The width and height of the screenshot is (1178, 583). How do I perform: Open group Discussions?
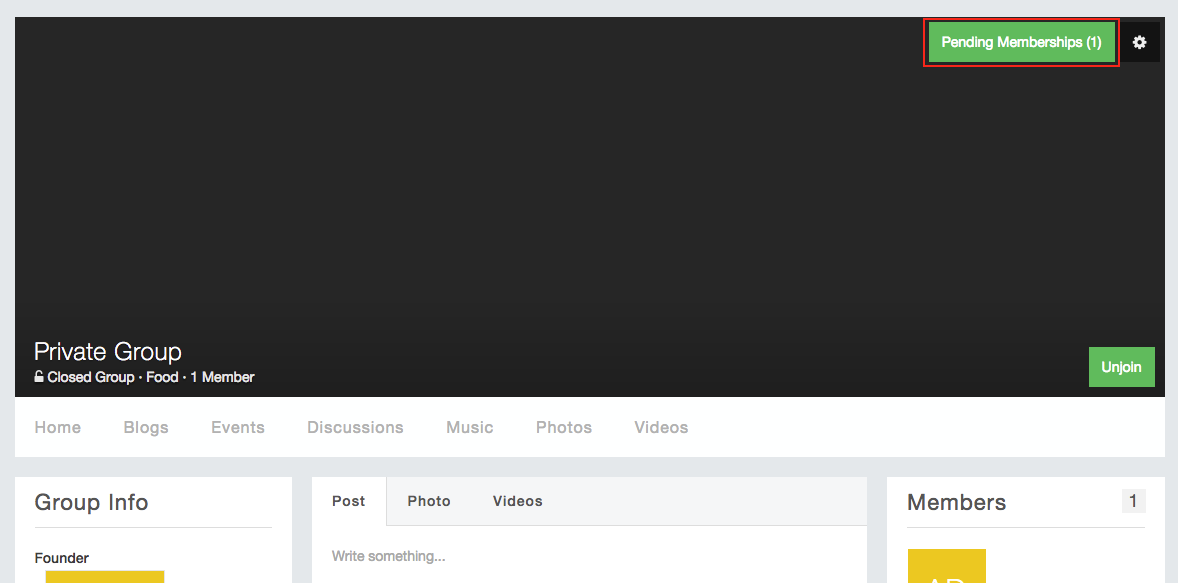click(x=355, y=427)
